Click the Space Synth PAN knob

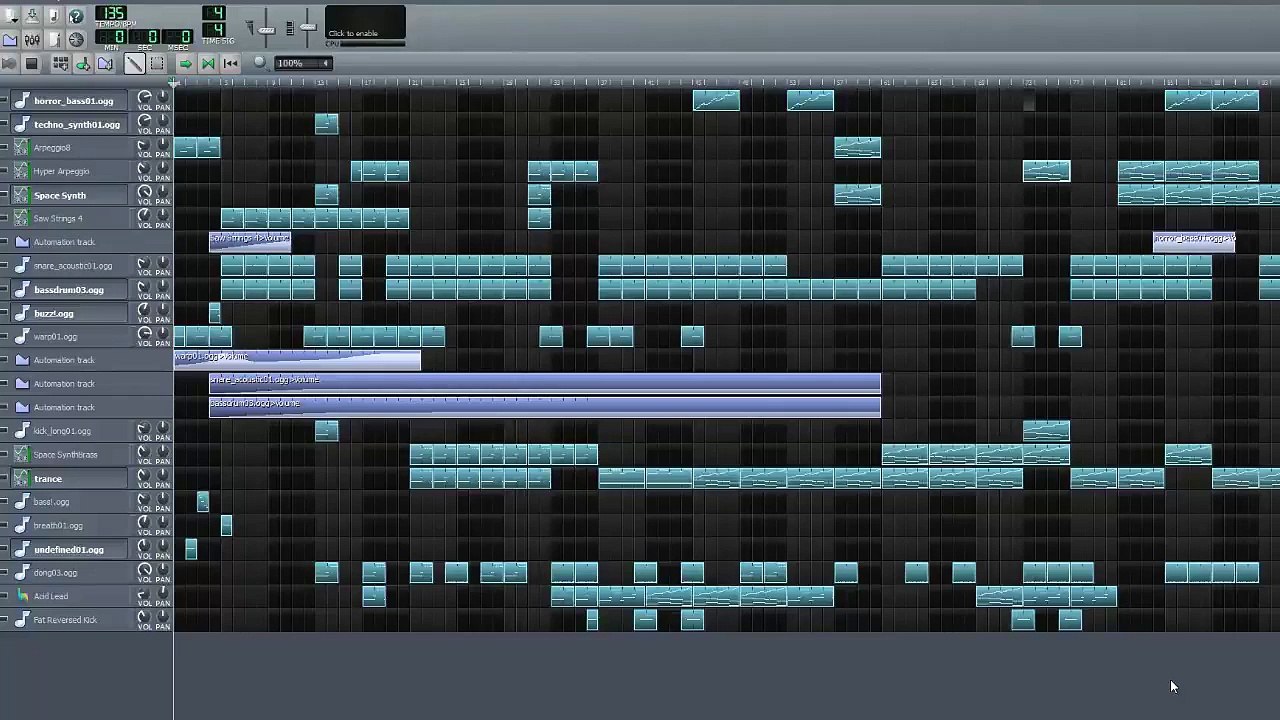162,193
